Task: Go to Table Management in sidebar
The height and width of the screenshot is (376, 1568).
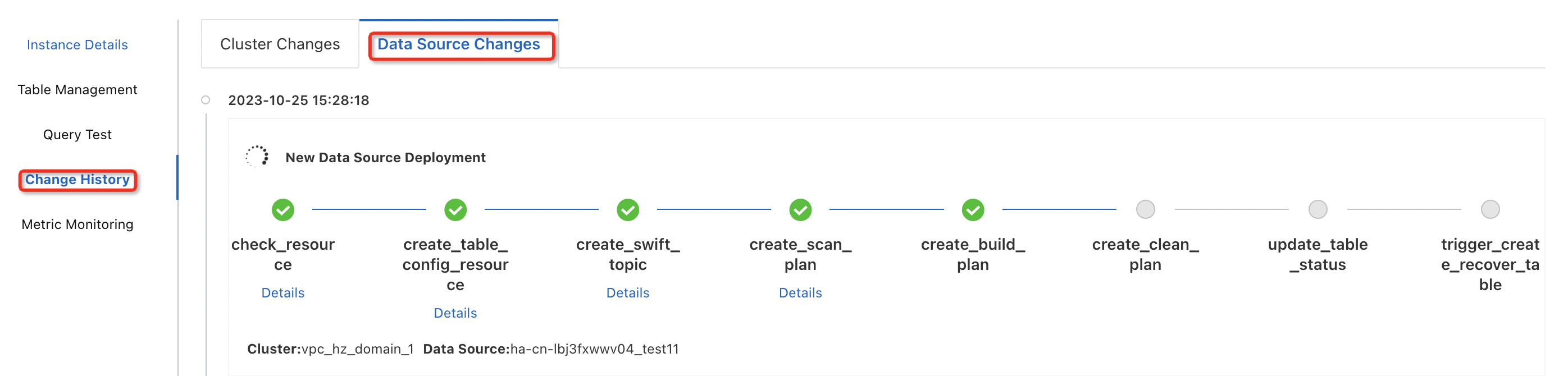Action: point(78,90)
